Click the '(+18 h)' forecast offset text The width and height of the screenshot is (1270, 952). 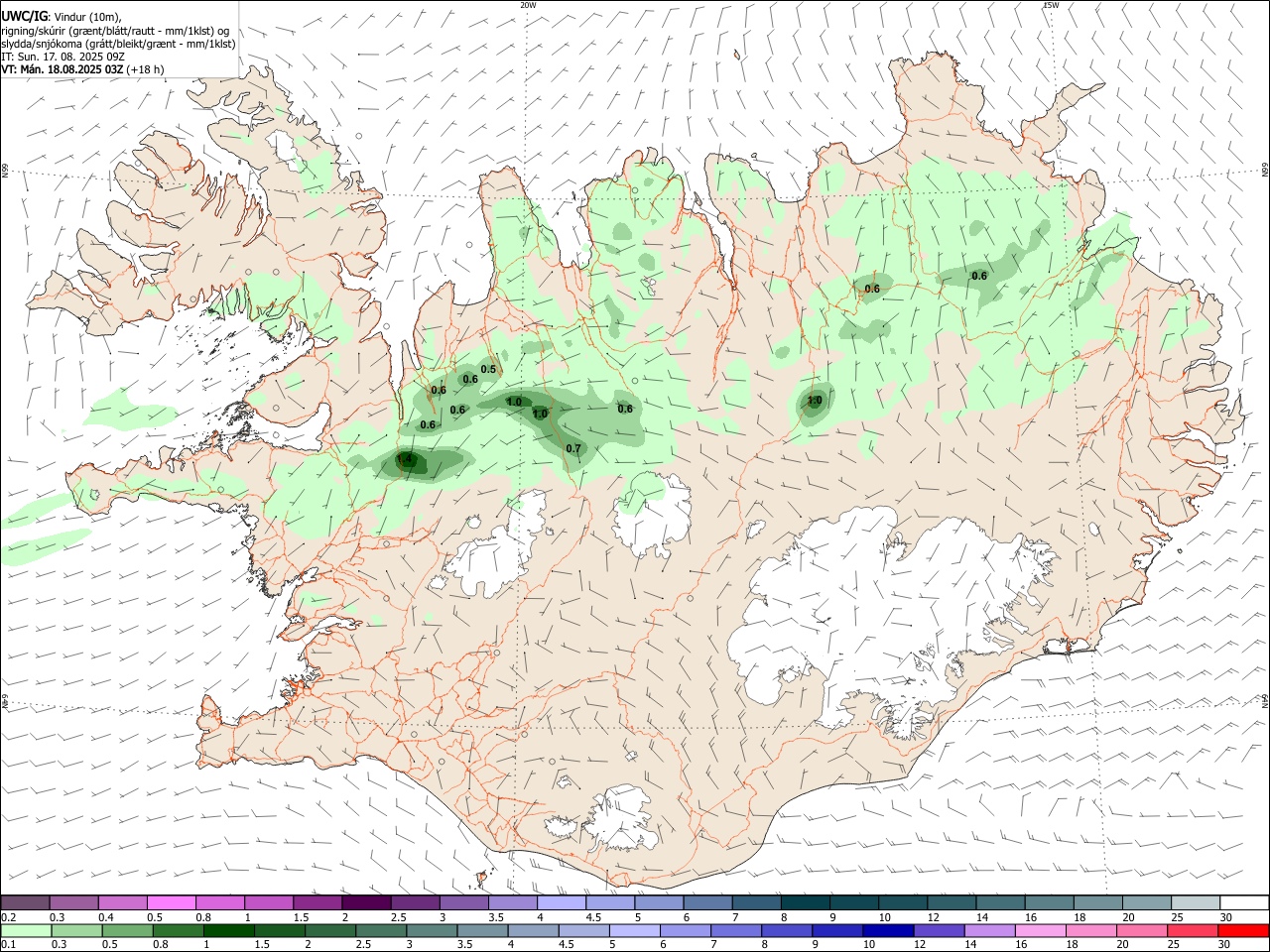[146, 69]
